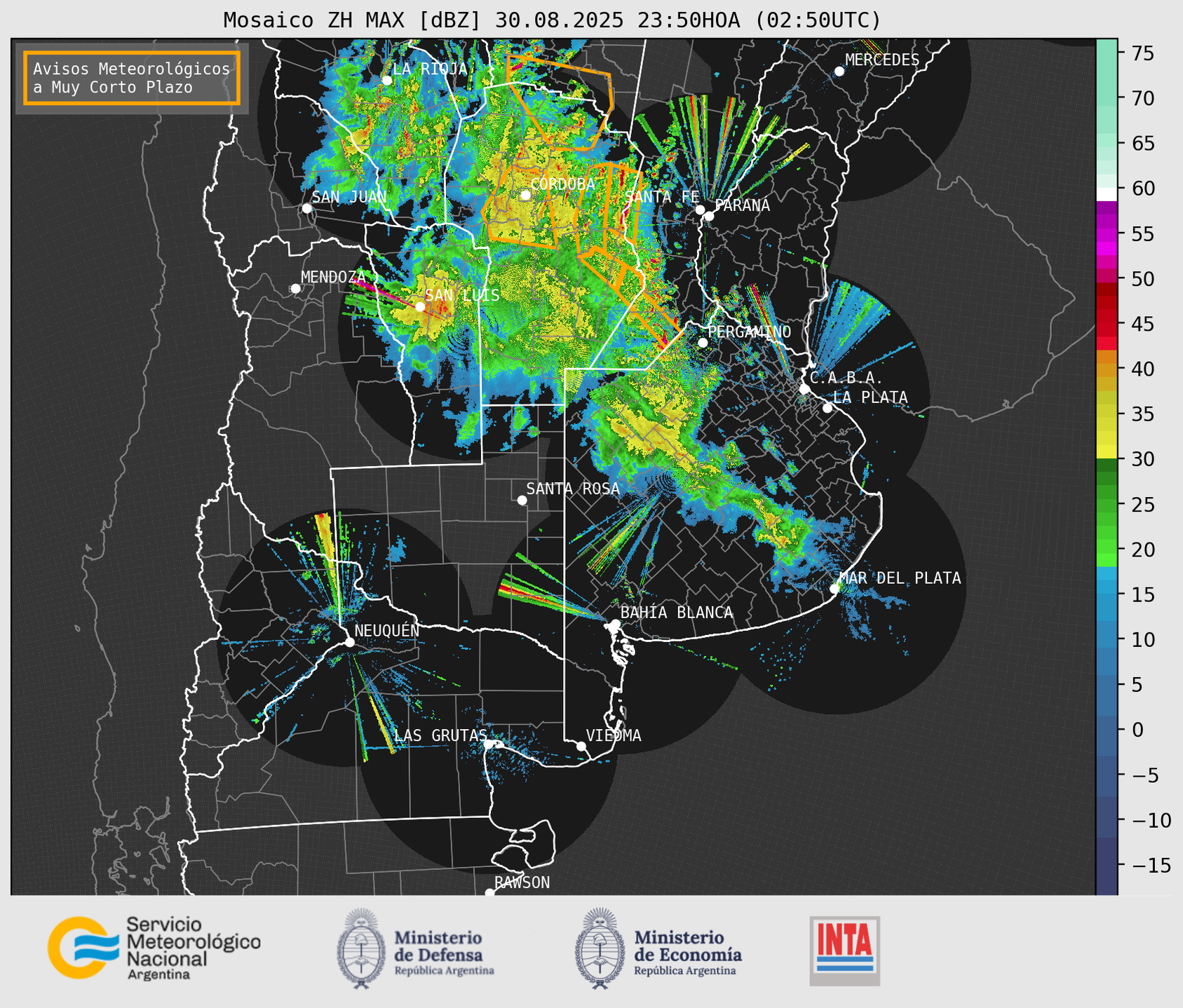The height and width of the screenshot is (1008, 1183).
Task: Click the Servicio Meteorológico Nacional logo
Action: point(154,948)
